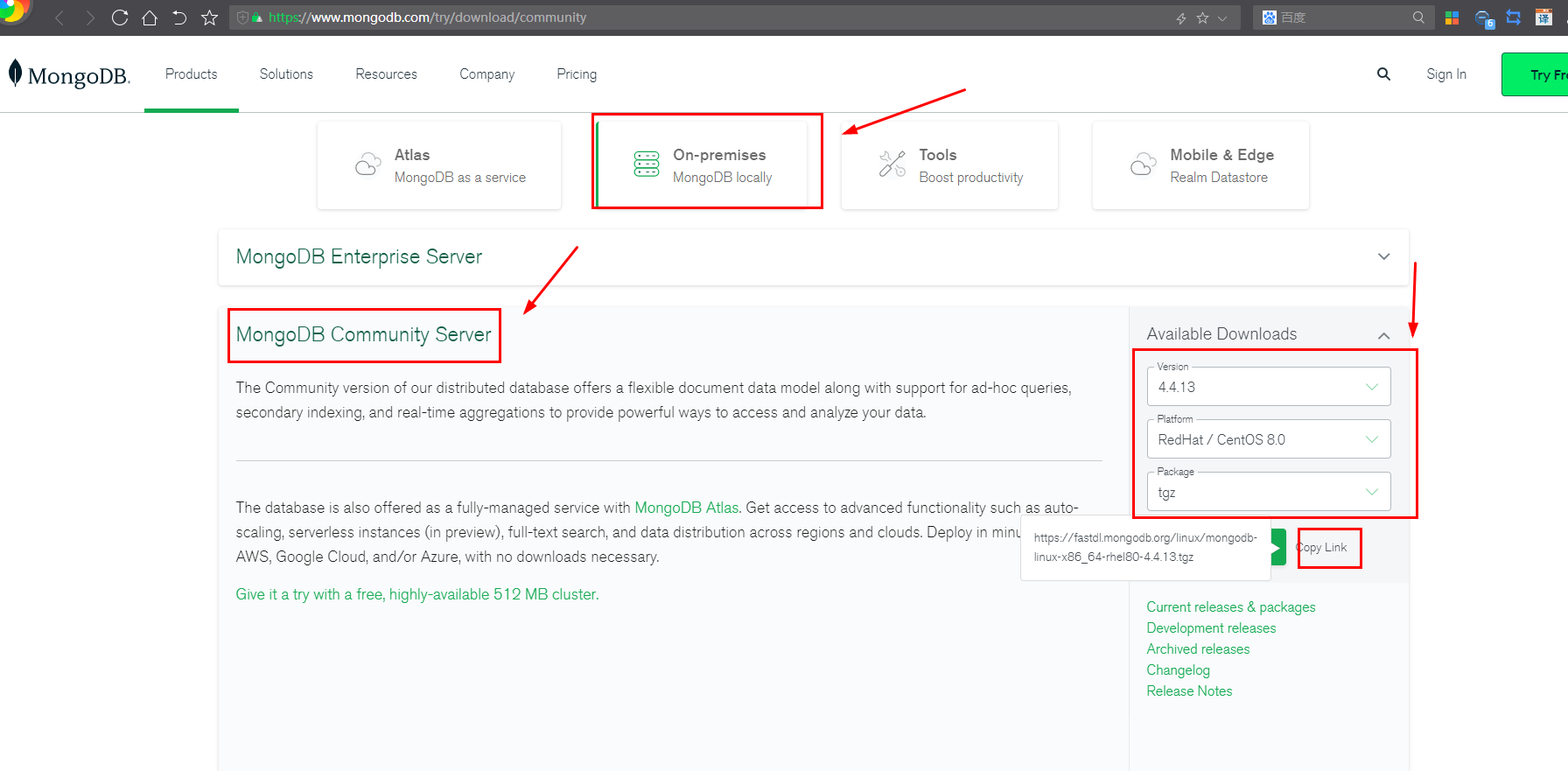Click the green Try Free button

tap(1535, 74)
